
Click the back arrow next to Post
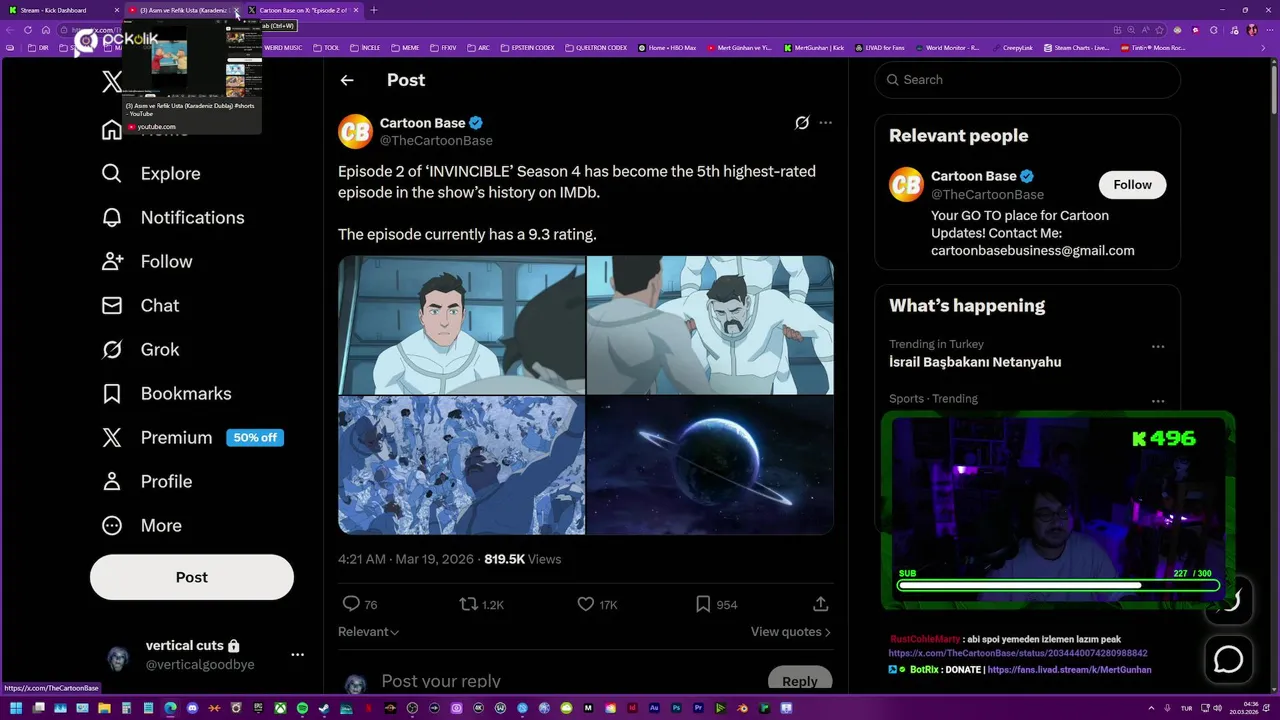[x=347, y=80]
